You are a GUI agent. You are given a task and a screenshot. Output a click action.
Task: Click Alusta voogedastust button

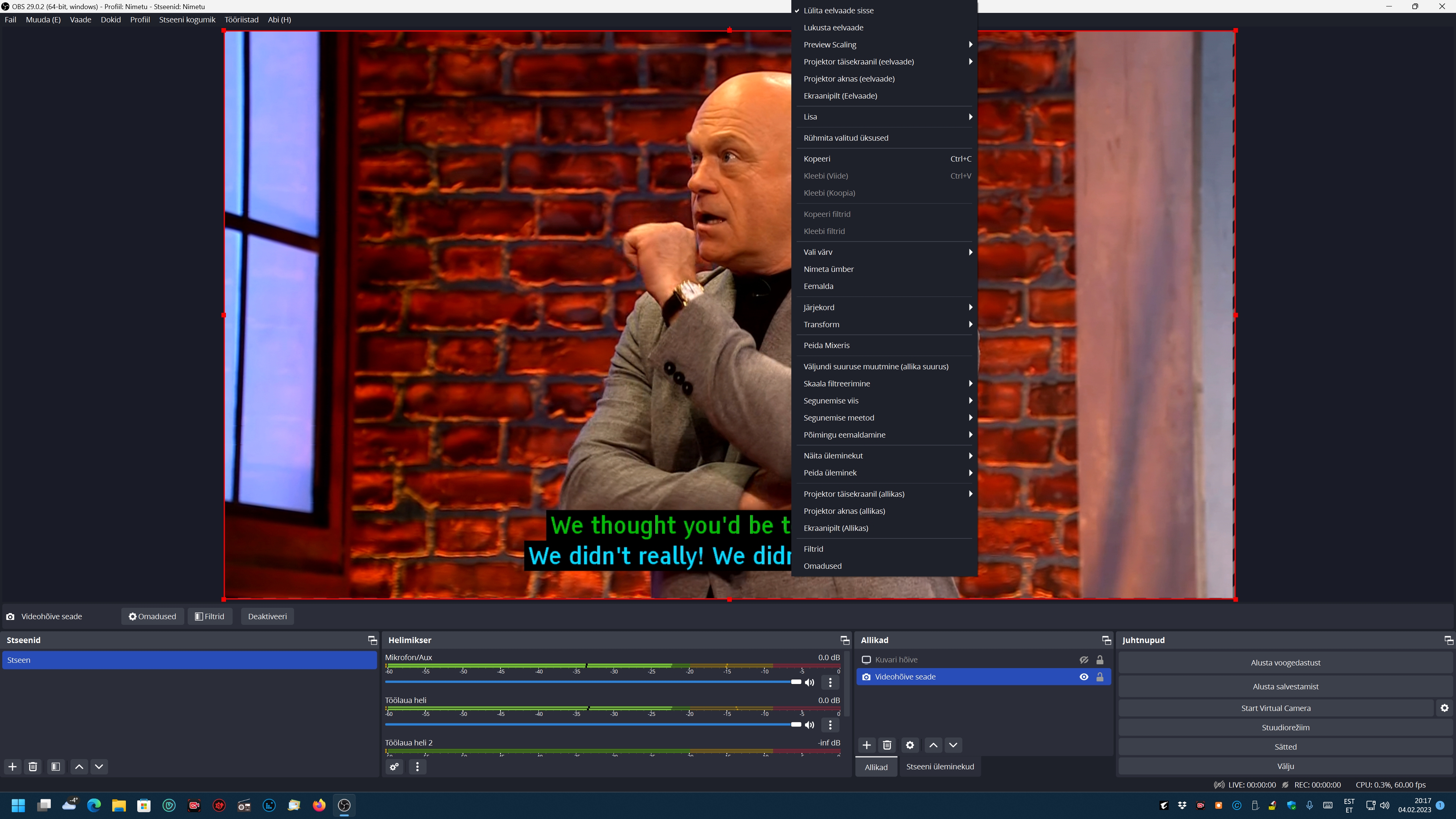[x=1285, y=662]
